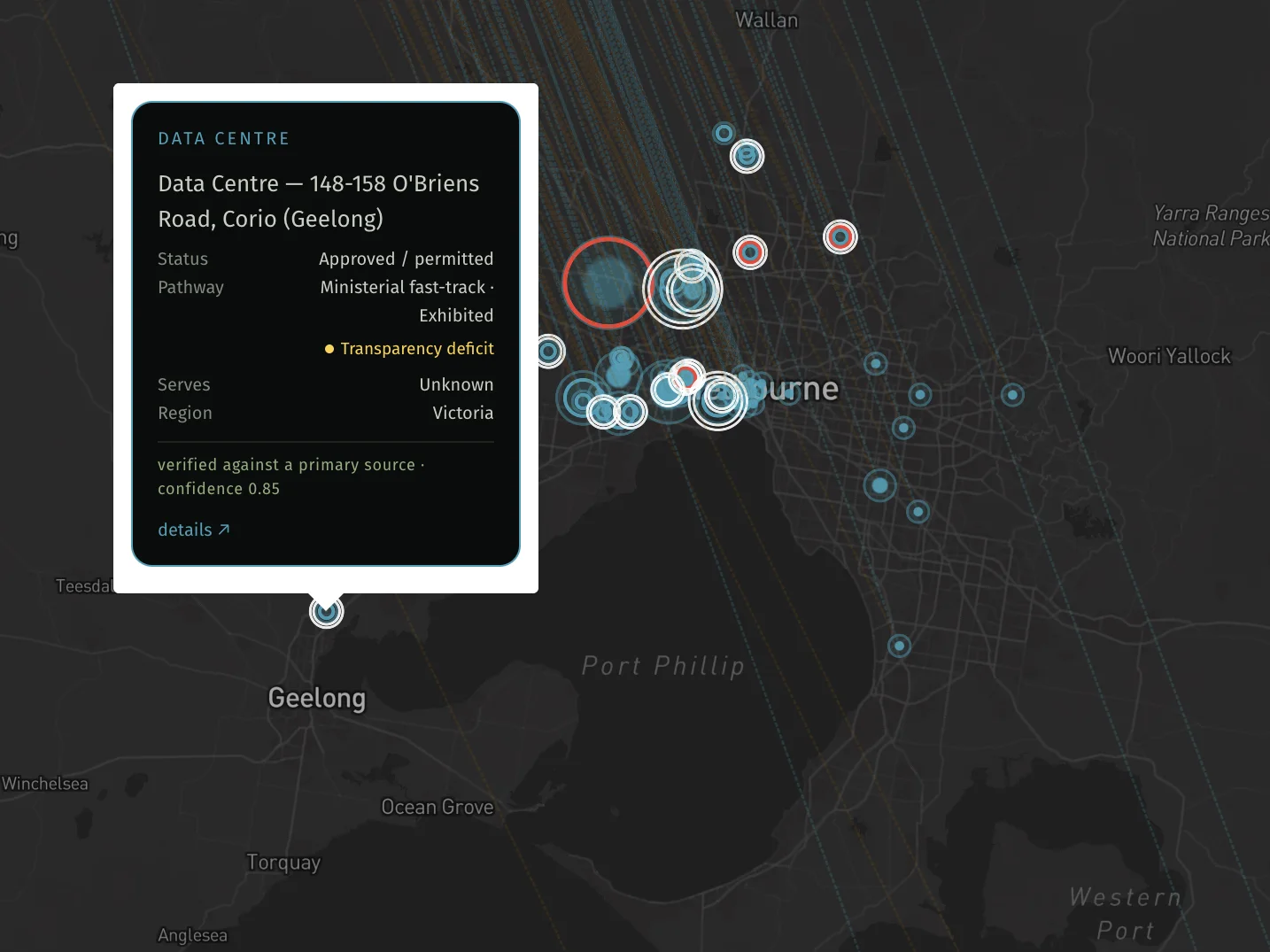Click the marker half hidden by the popup's right edge
This screenshot has height=952, width=1270.
[x=549, y=352]
